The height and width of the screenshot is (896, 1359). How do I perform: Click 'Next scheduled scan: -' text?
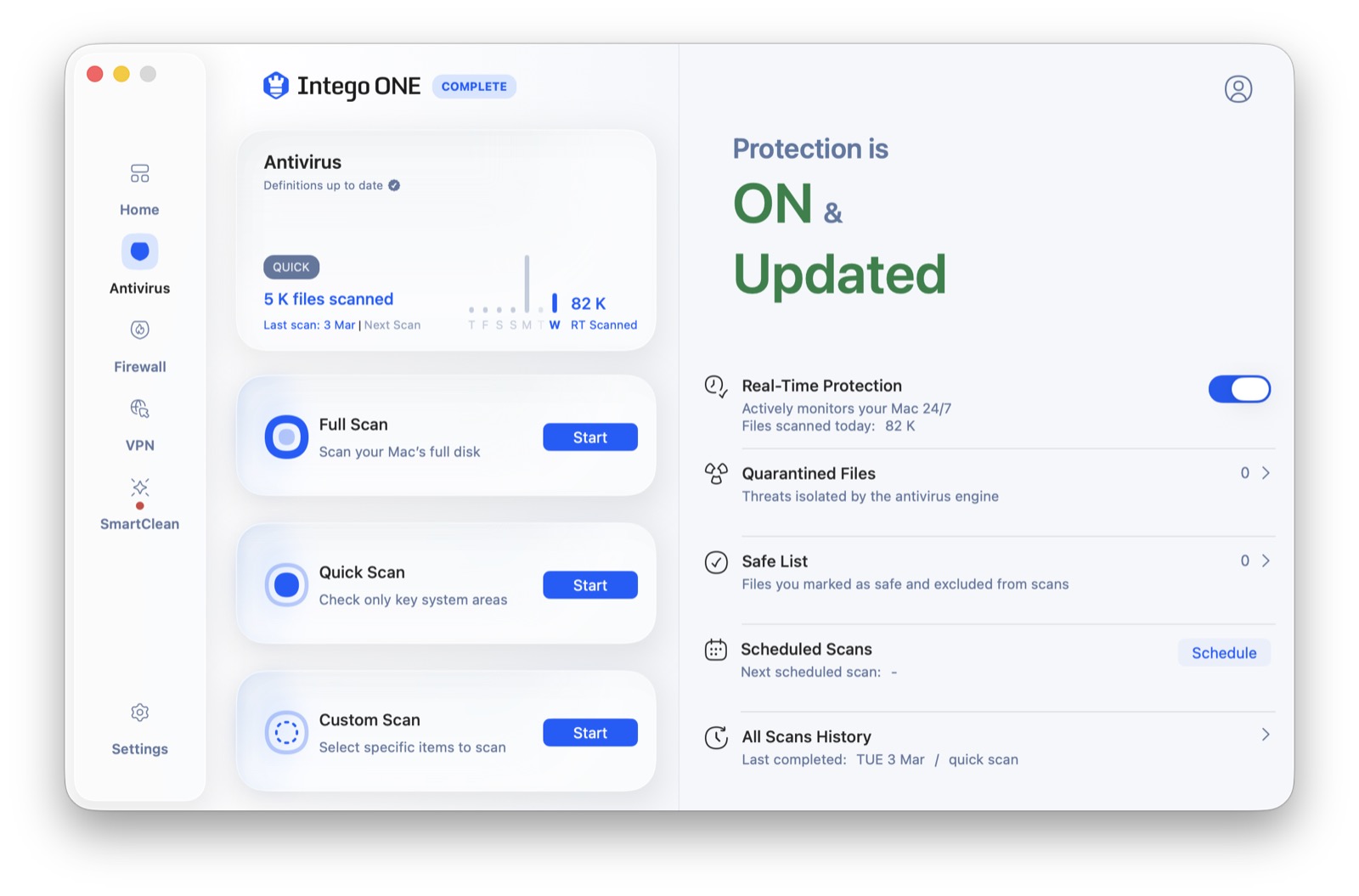[x=819, y=672]
